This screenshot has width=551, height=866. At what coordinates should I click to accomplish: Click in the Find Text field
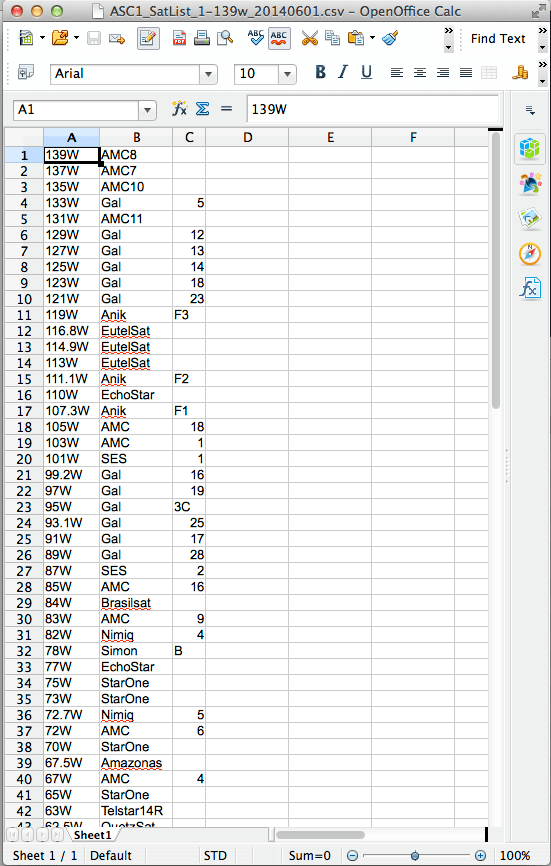498,39
